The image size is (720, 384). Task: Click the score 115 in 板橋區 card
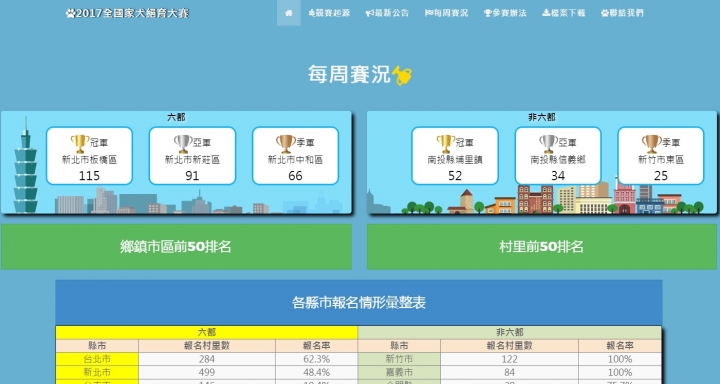click(89, 176)
